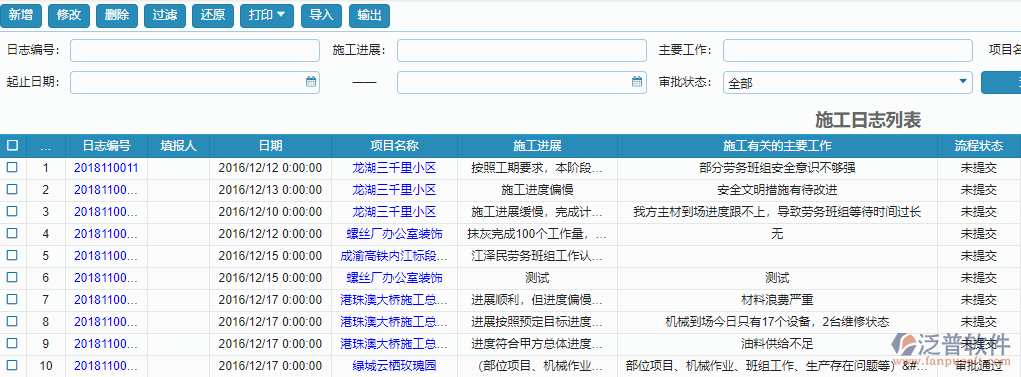Focus the 施工进展 input field
Screen dimensions: 1021x377
522,50
